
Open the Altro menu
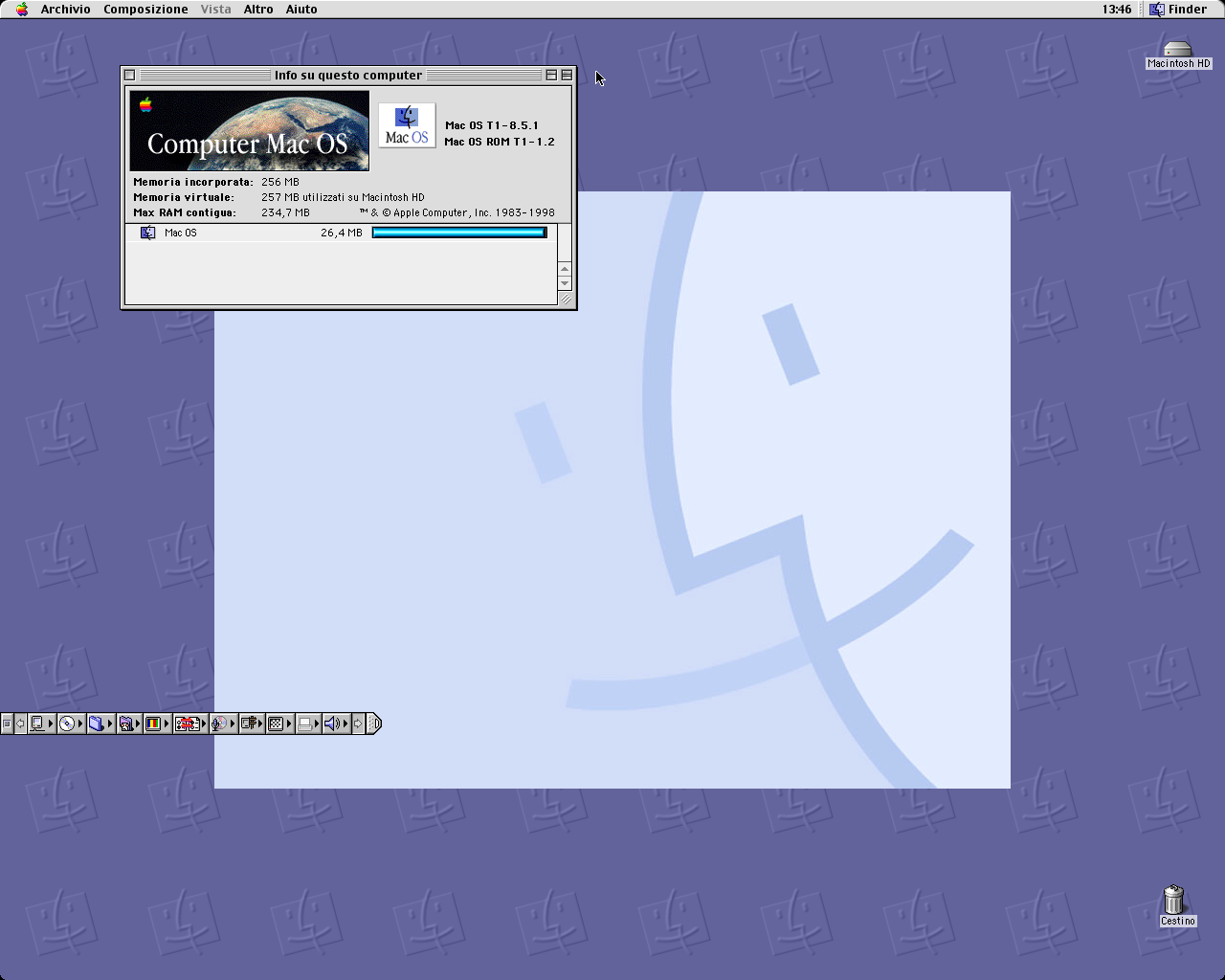[258, 9]
